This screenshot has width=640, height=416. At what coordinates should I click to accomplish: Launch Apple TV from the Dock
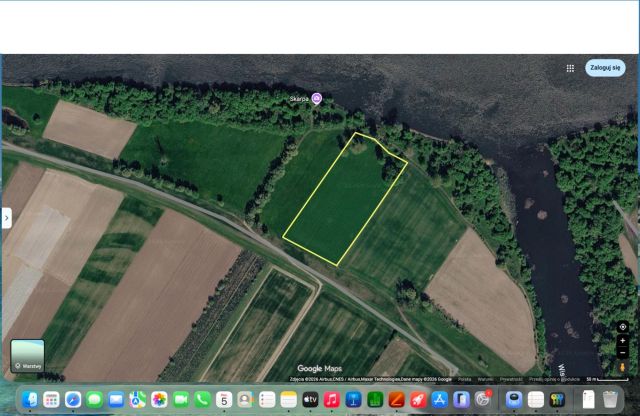310,400
